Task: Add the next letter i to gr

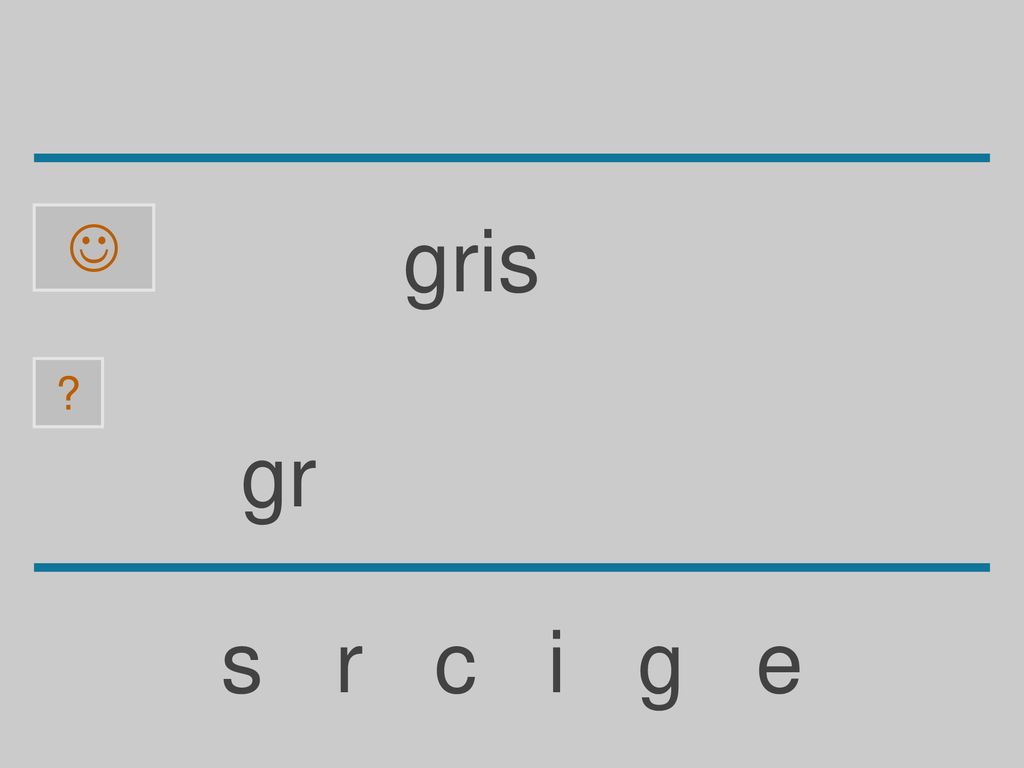Action: pos(556,661)
